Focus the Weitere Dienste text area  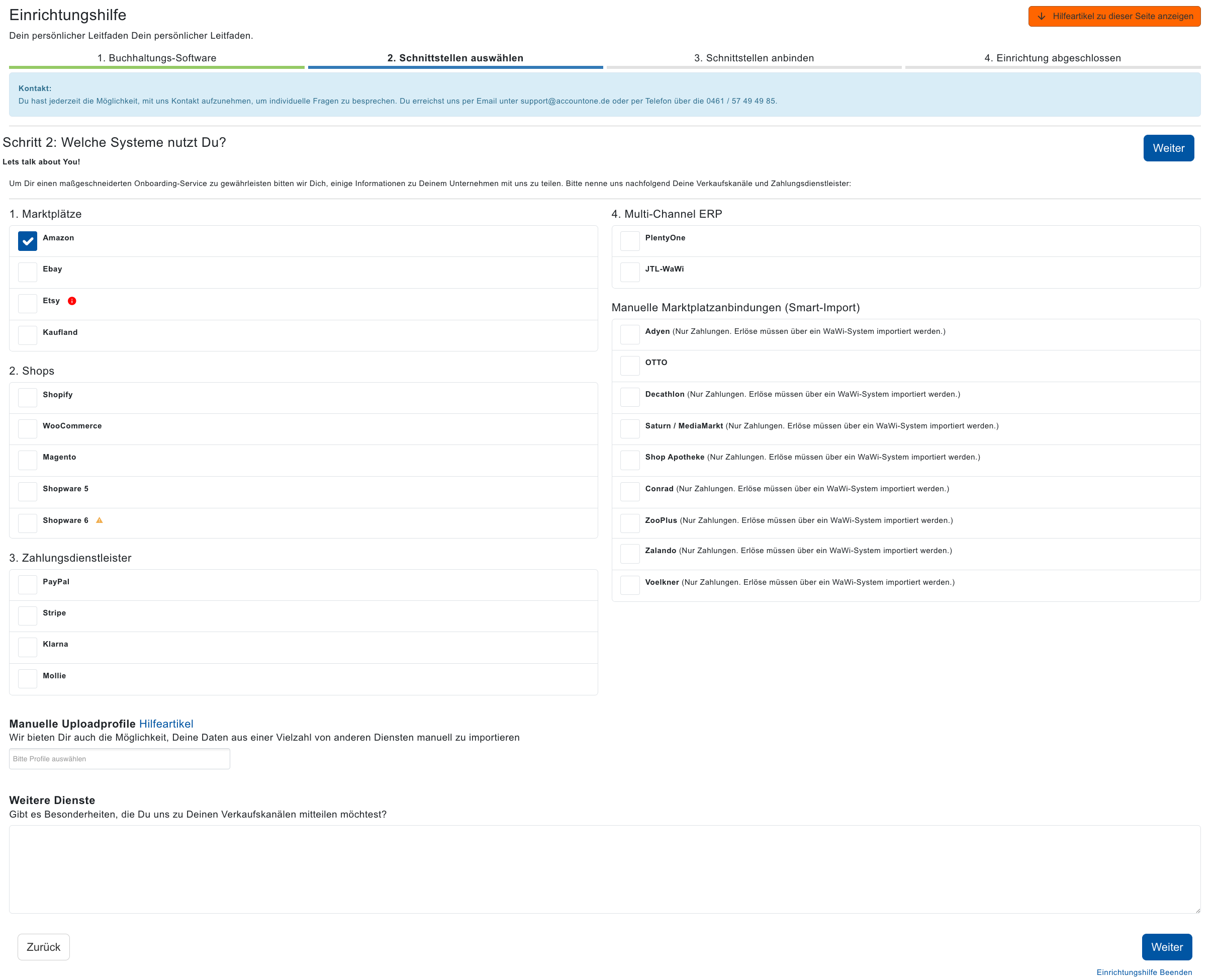(x=604, y=869)
